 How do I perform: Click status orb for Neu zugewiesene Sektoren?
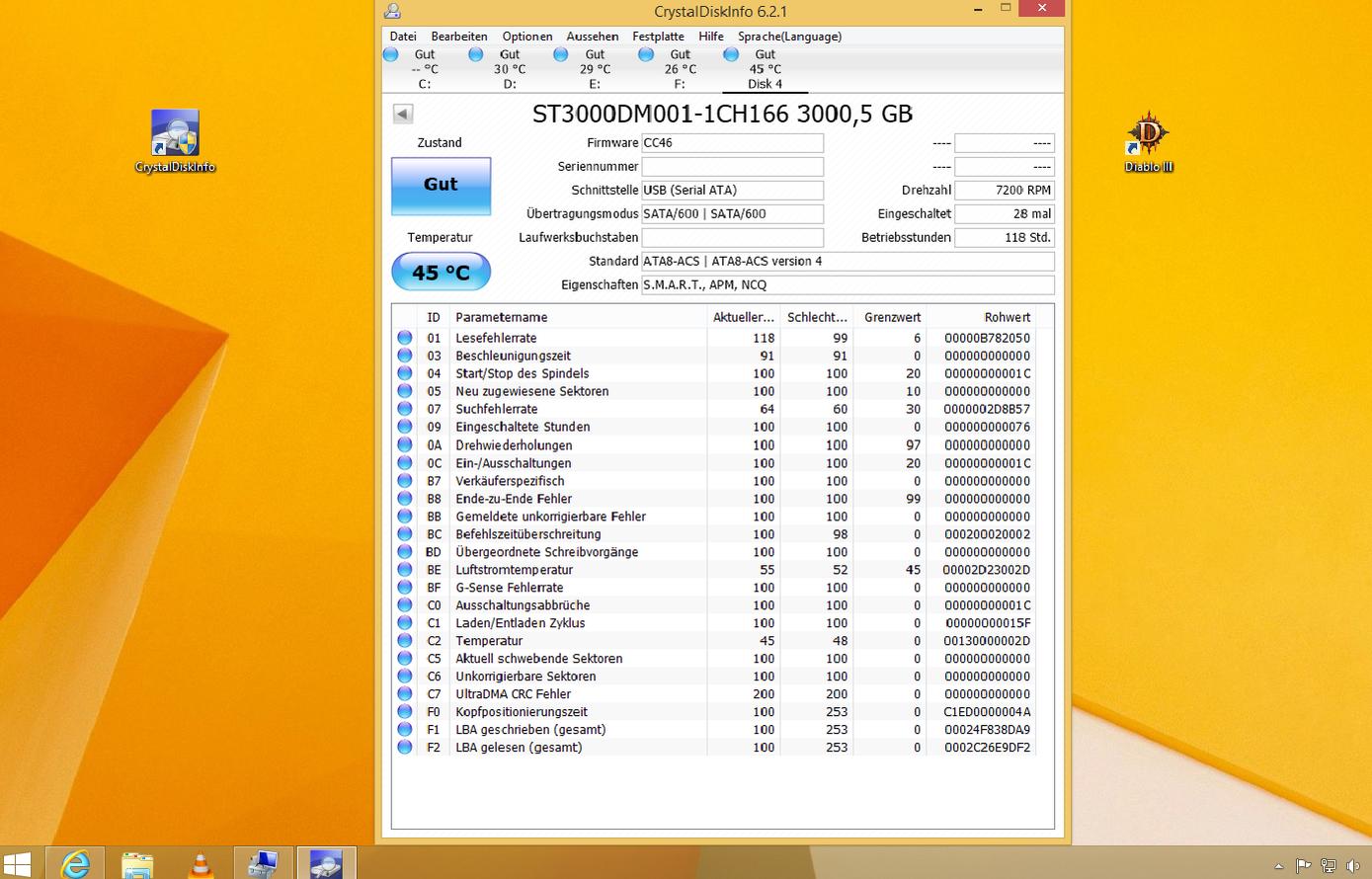(x=405, y=391)
